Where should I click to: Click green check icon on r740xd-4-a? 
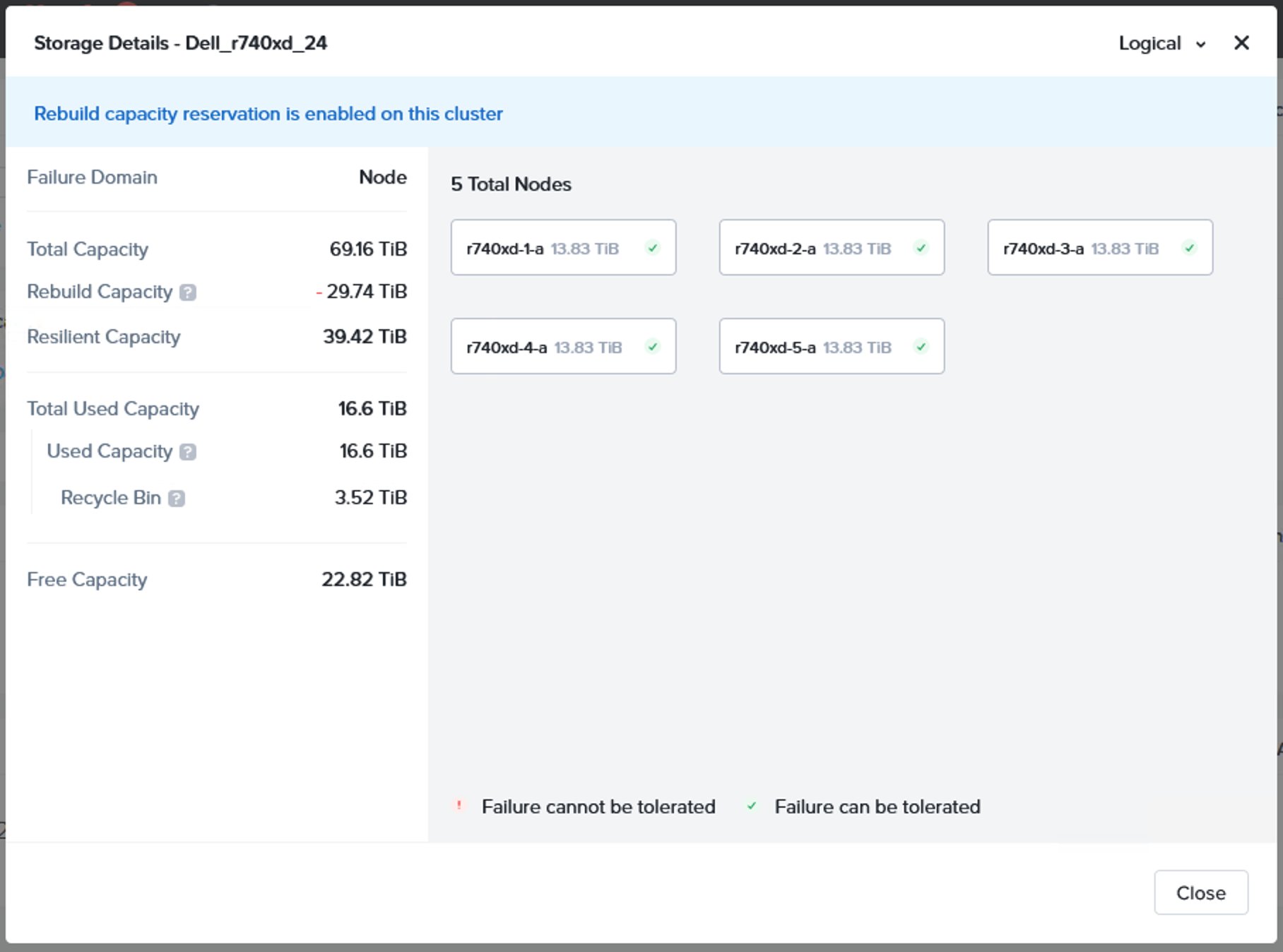point(653,347)
